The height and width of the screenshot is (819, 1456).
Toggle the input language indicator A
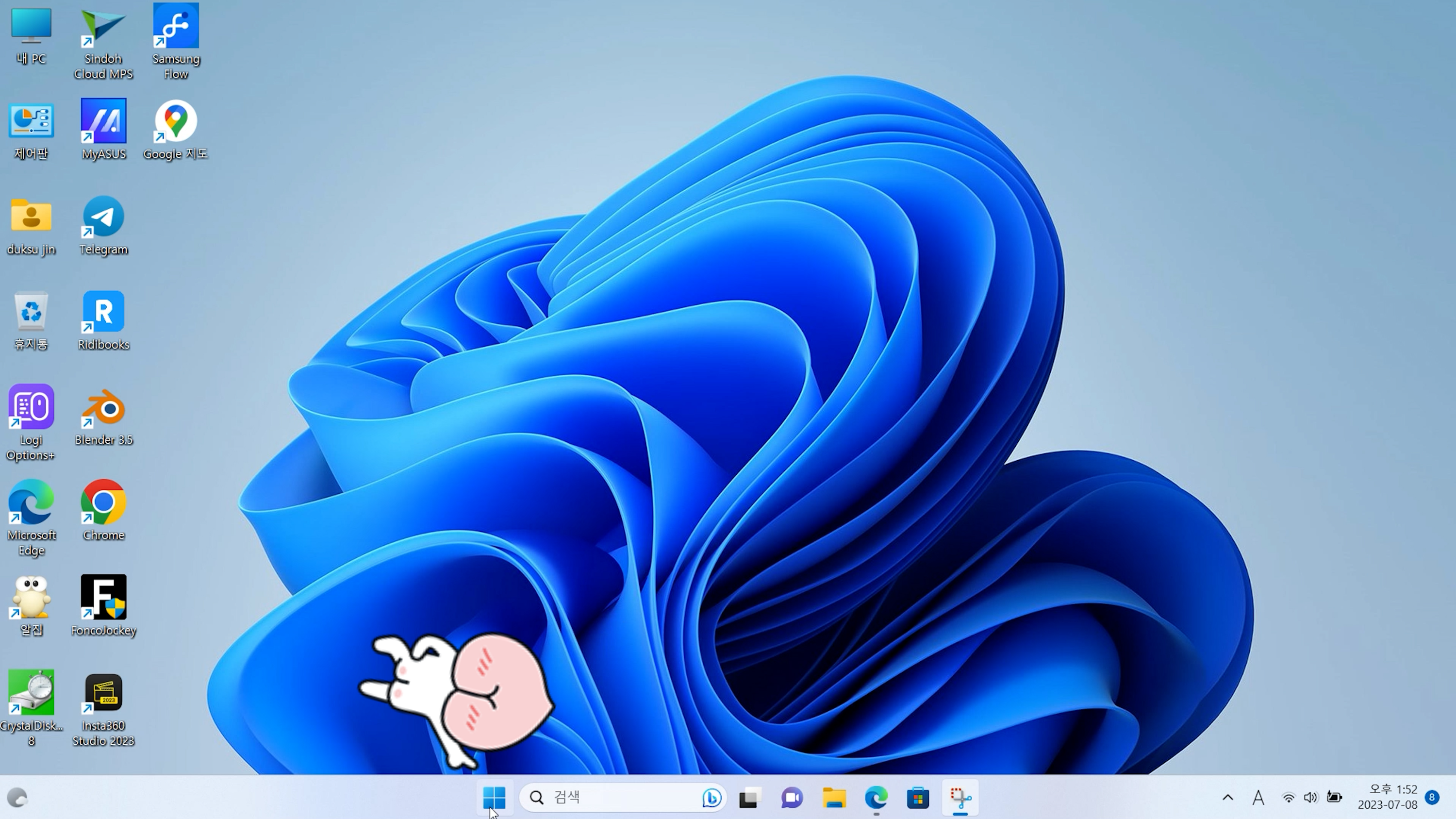(1258, 798)
